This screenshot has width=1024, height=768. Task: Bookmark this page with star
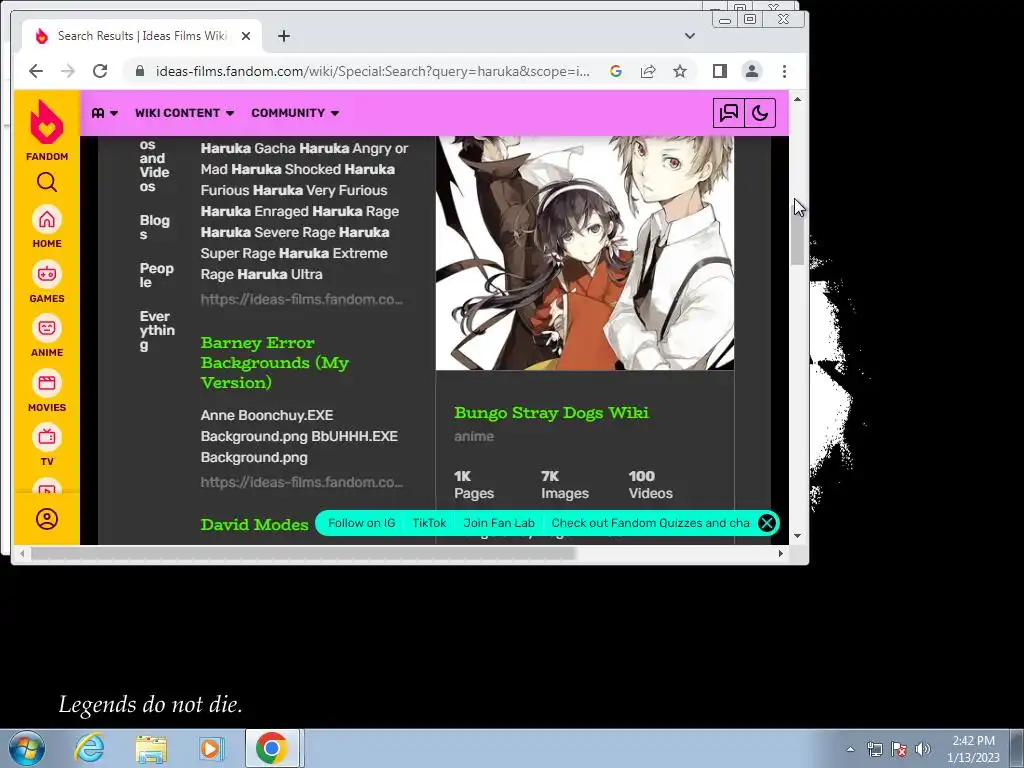click(680, 71)
